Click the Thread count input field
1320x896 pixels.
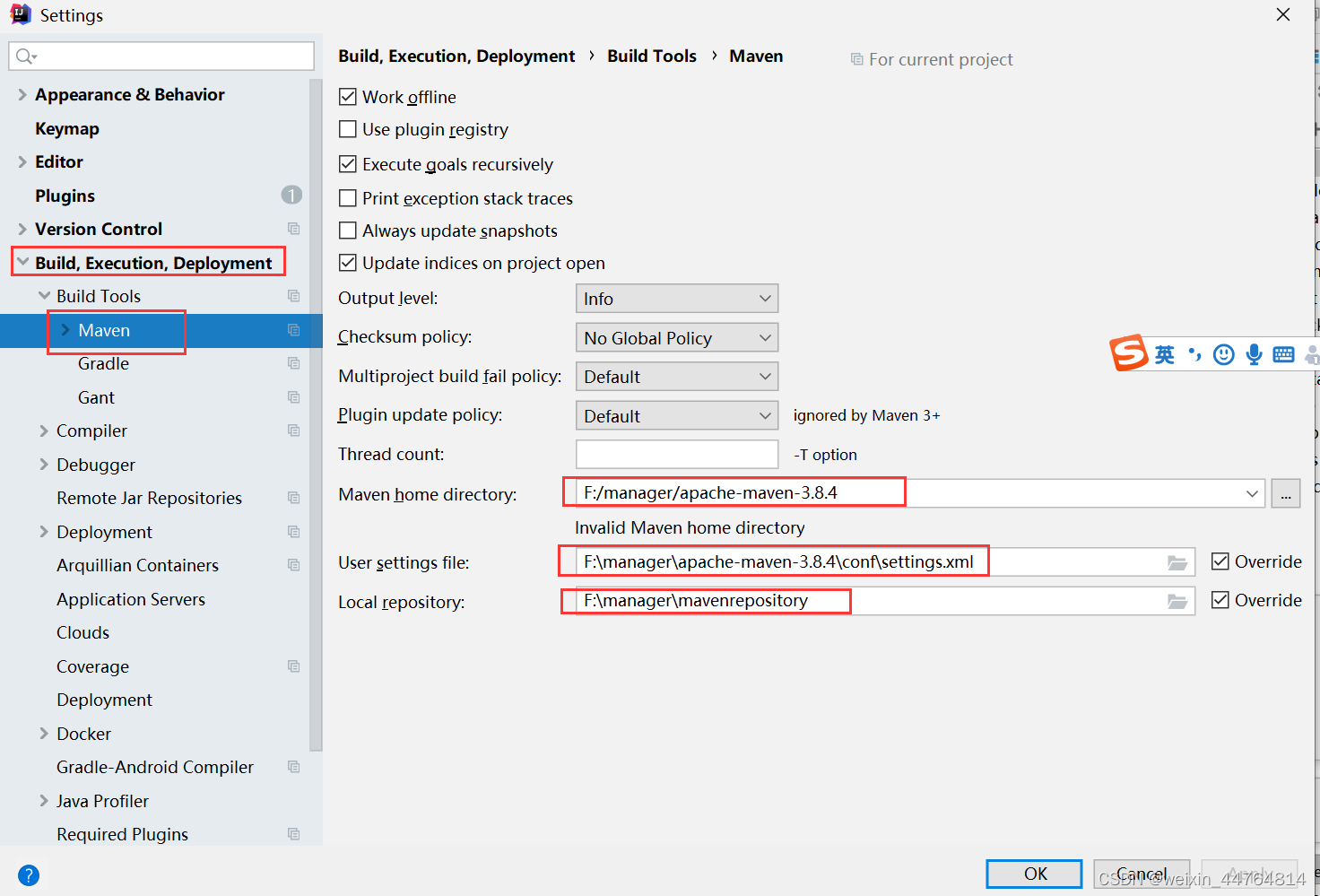coord(677,454)
